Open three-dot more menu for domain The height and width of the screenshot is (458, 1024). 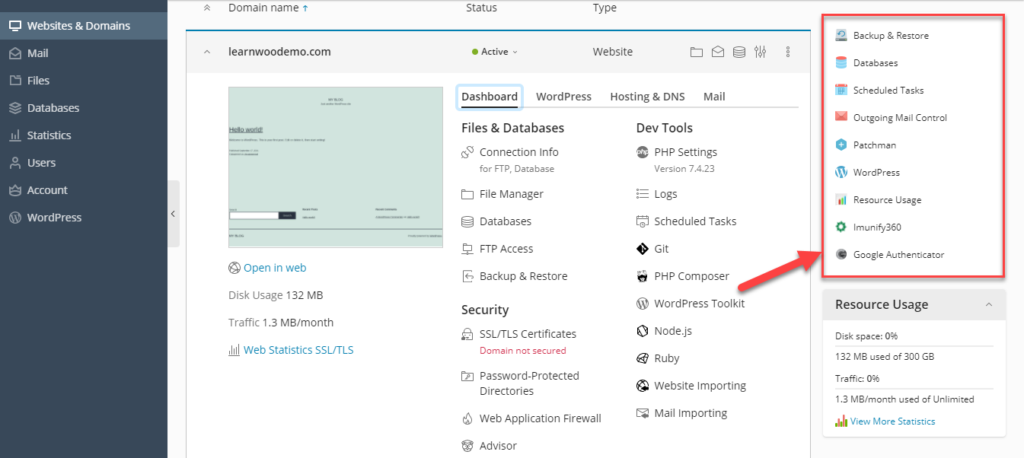tap(788, 52)
